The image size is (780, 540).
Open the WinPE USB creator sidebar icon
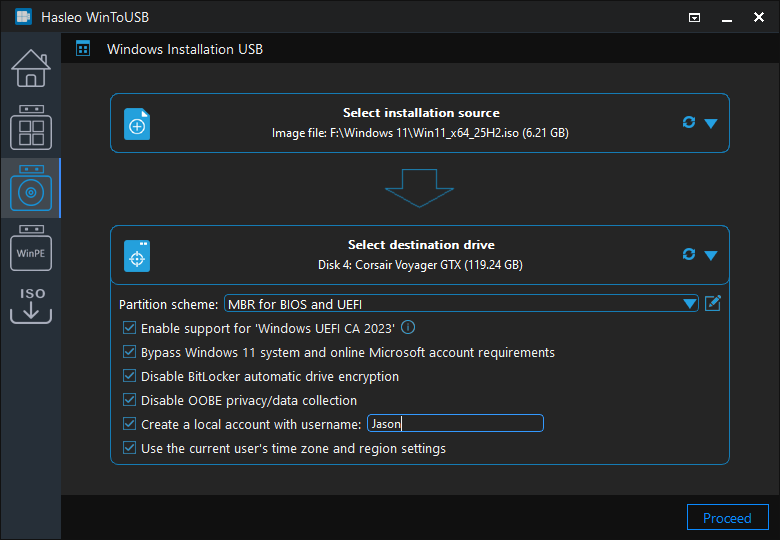click(x=31, y=248)
